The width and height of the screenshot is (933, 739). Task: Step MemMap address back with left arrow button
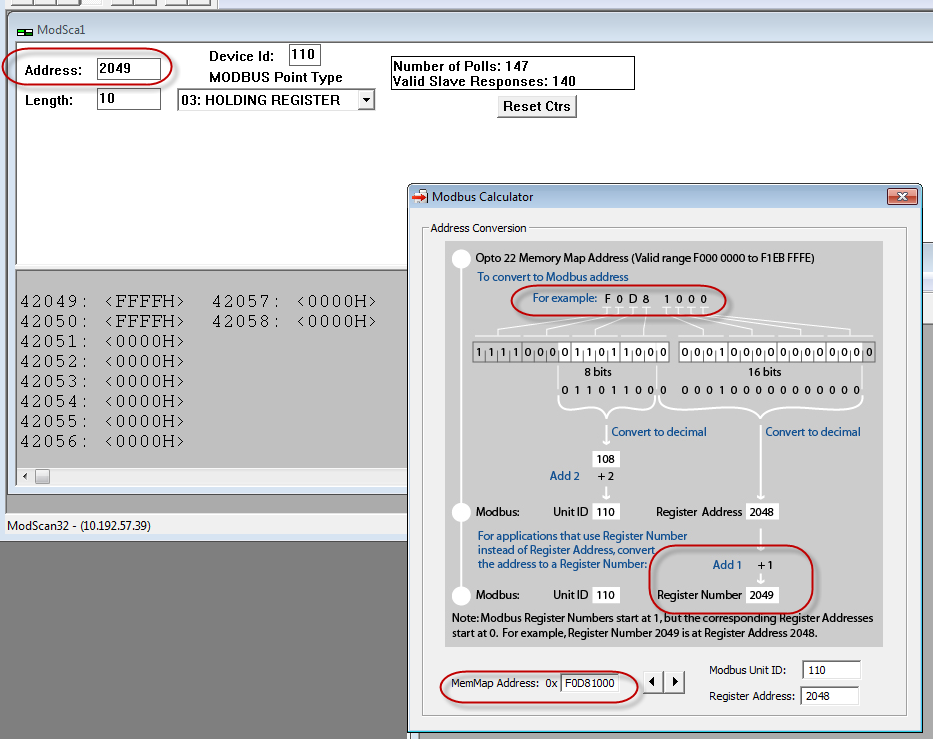tap(653, 682)
